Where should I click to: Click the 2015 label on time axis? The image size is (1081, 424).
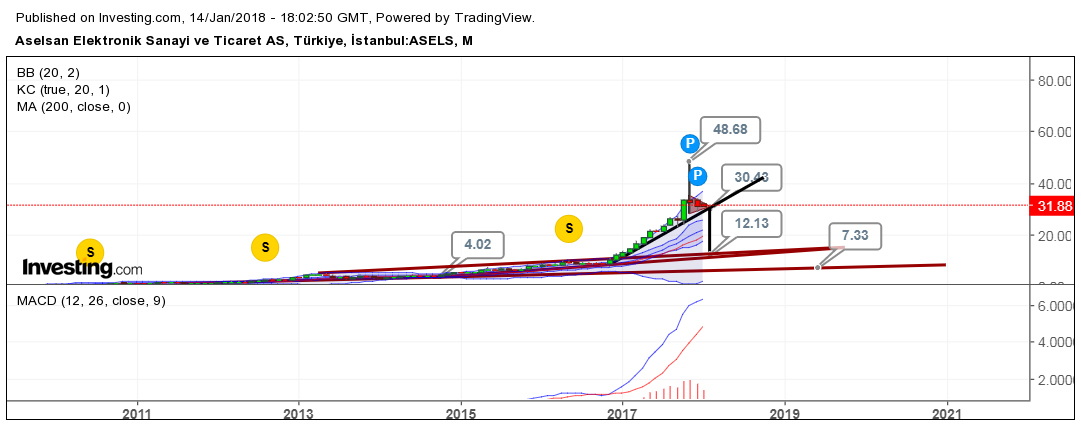click(x=461, y=414)
